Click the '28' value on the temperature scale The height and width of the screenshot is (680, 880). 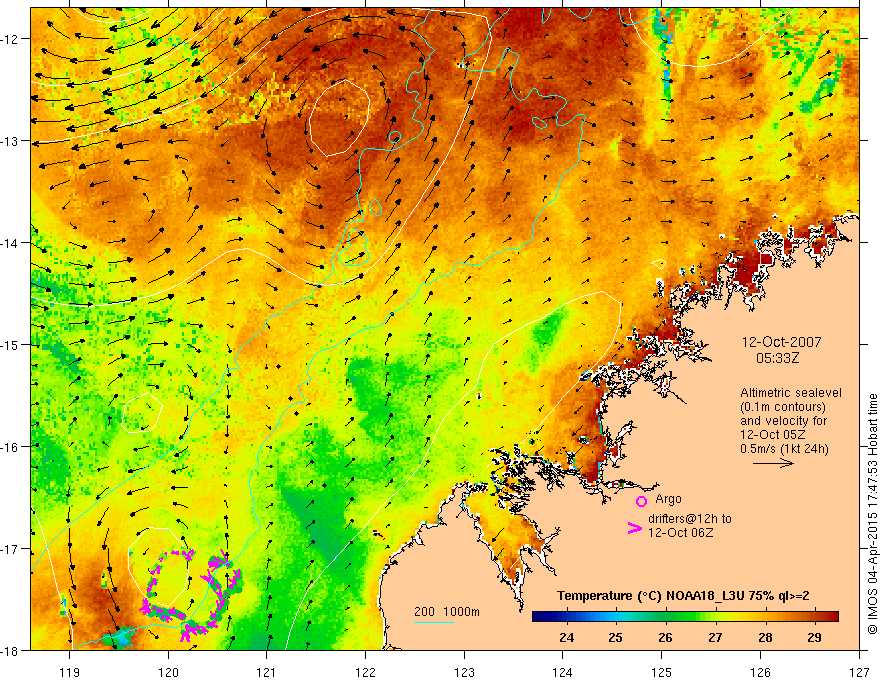pos(764,637)
